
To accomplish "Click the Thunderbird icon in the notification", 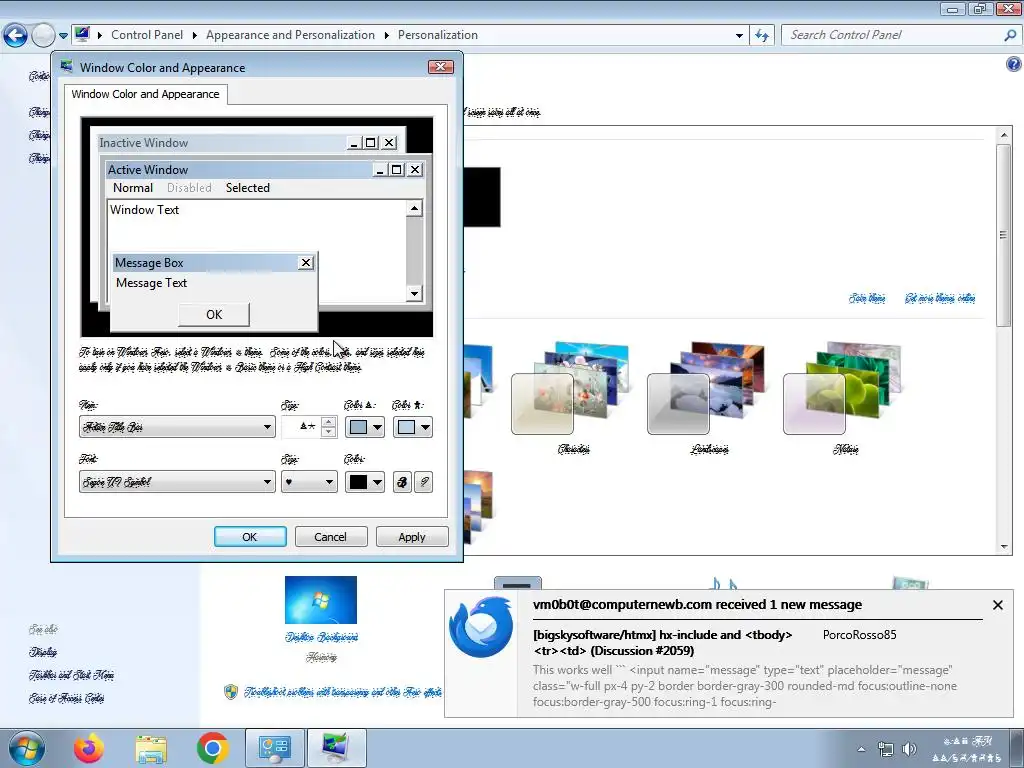I will [481, 628].
